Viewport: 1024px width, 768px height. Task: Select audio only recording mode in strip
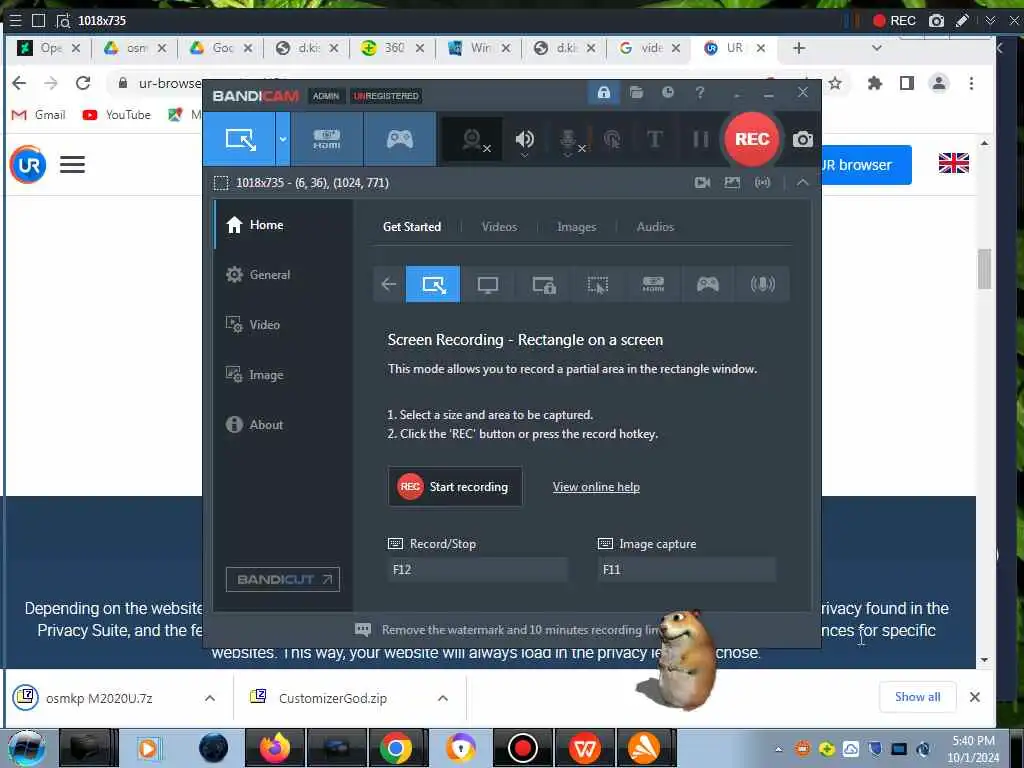(762, 284)
